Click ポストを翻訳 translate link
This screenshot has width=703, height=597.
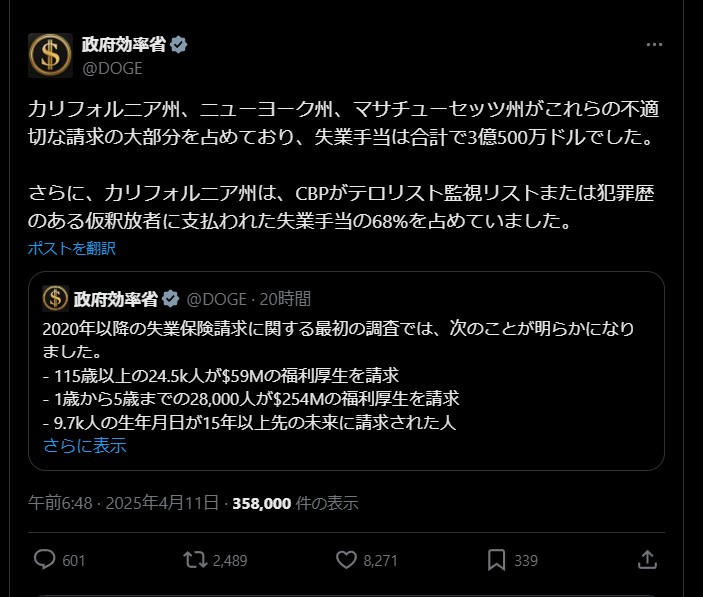[72, 248]
